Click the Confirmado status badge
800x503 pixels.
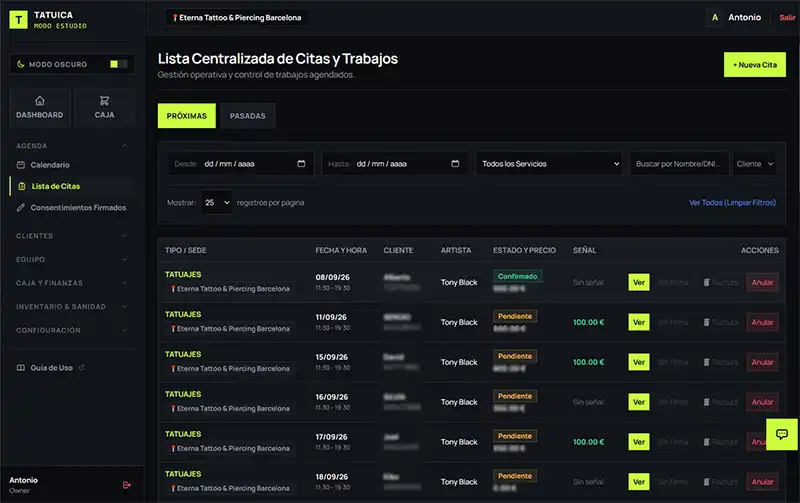517,276
